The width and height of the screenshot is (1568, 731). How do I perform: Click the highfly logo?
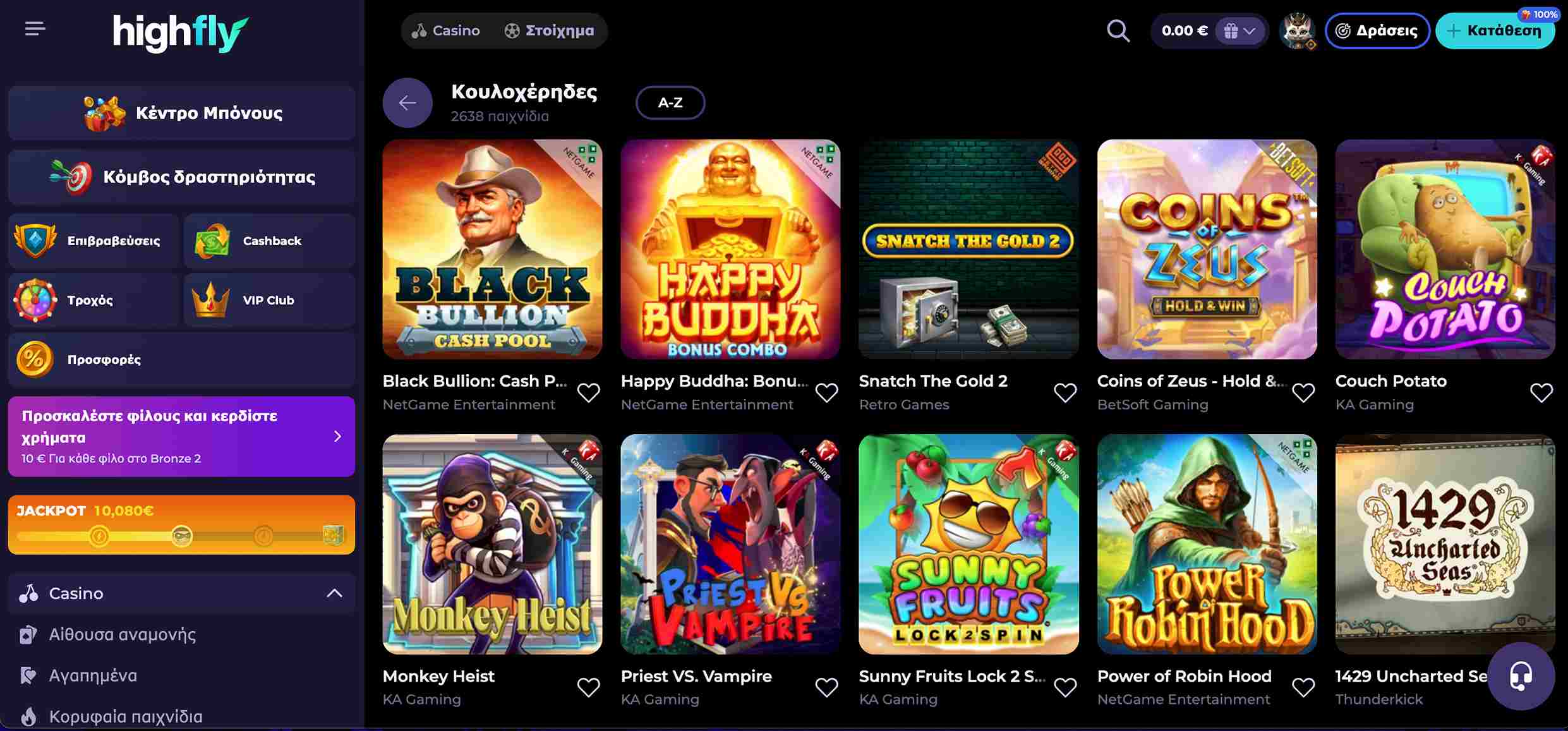coord(181,32)
